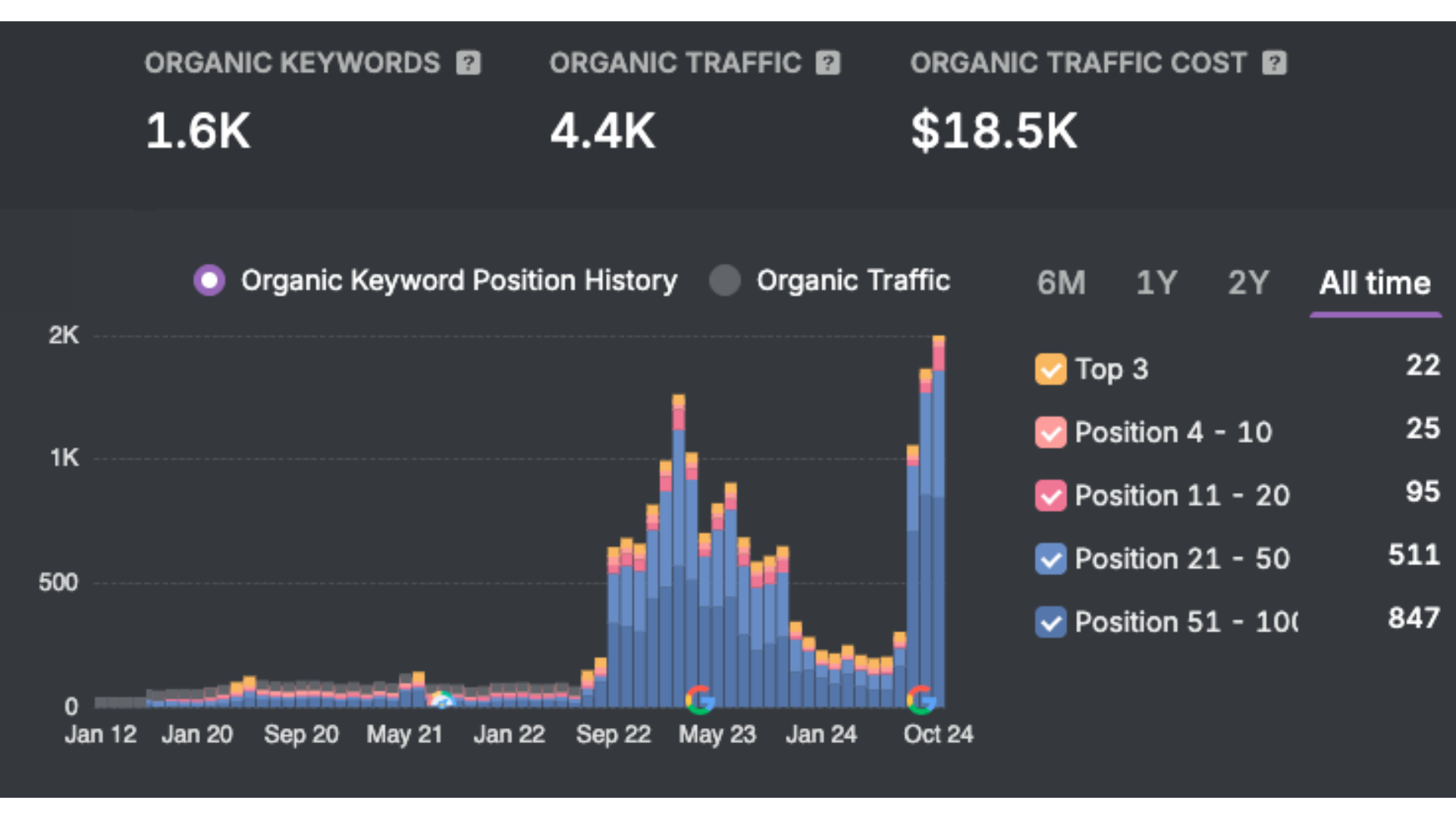Click Google update marker near May 23
The height and width of the screenshot is (819, 1456).
pos(699,699)
